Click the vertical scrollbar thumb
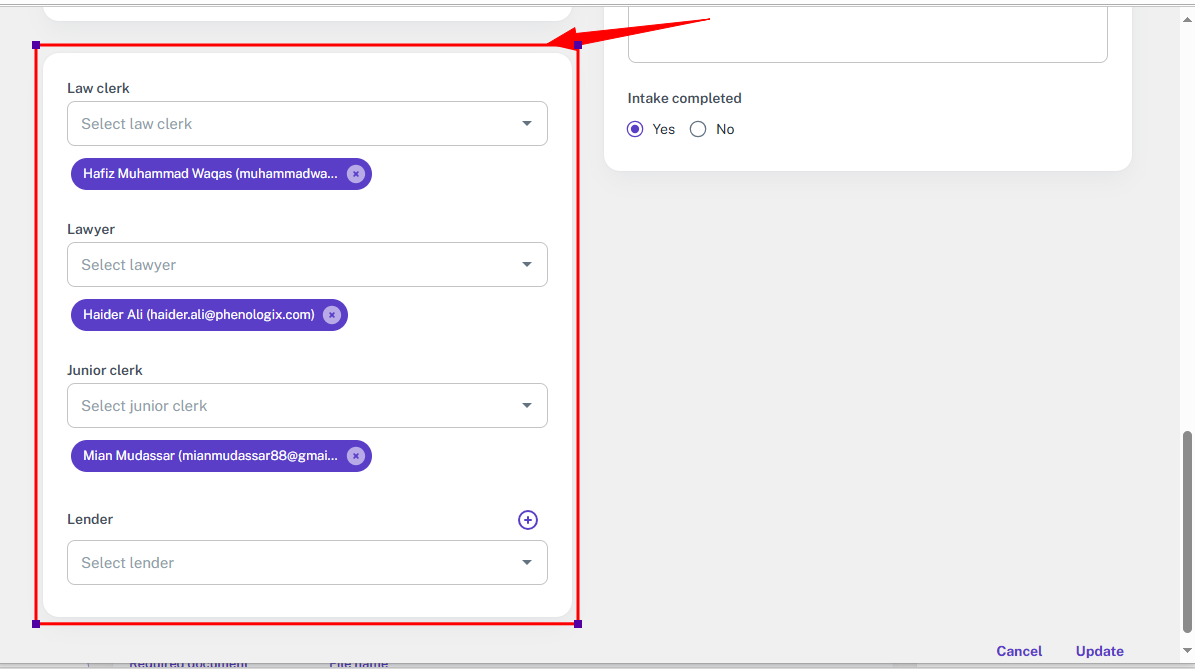 tap(1187, 530)
